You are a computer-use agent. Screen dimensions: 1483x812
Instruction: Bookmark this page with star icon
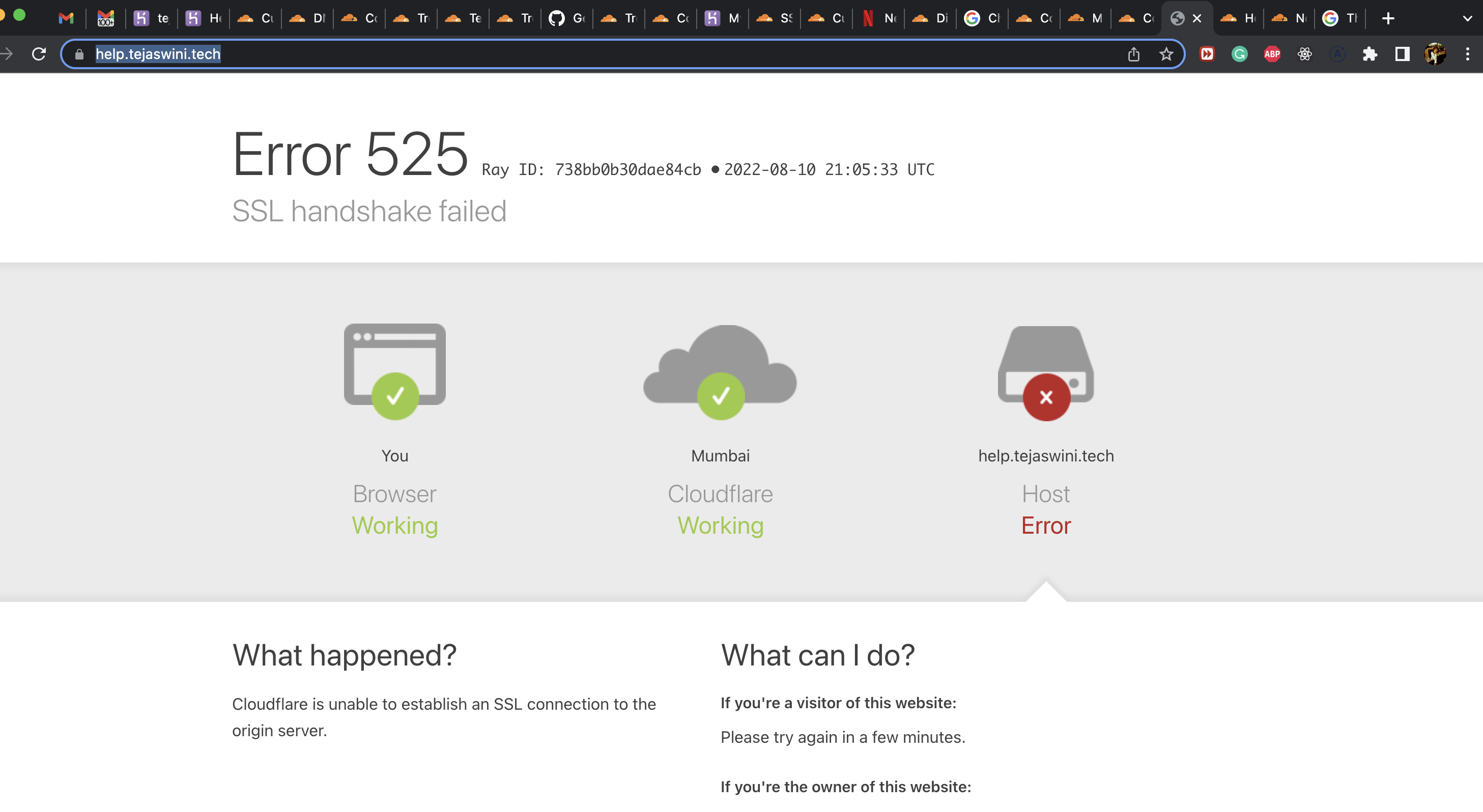1166,54
